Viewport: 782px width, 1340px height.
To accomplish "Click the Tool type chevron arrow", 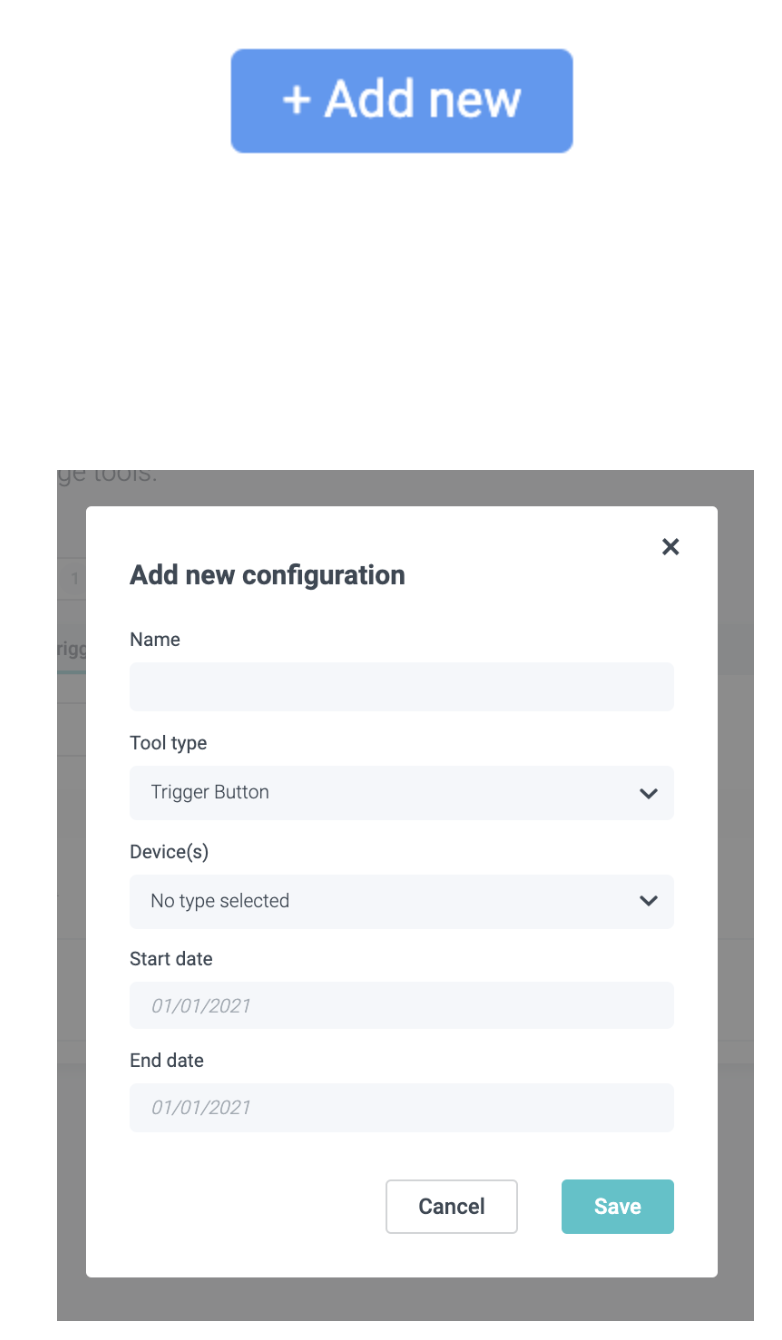I will tap(648, 794).
